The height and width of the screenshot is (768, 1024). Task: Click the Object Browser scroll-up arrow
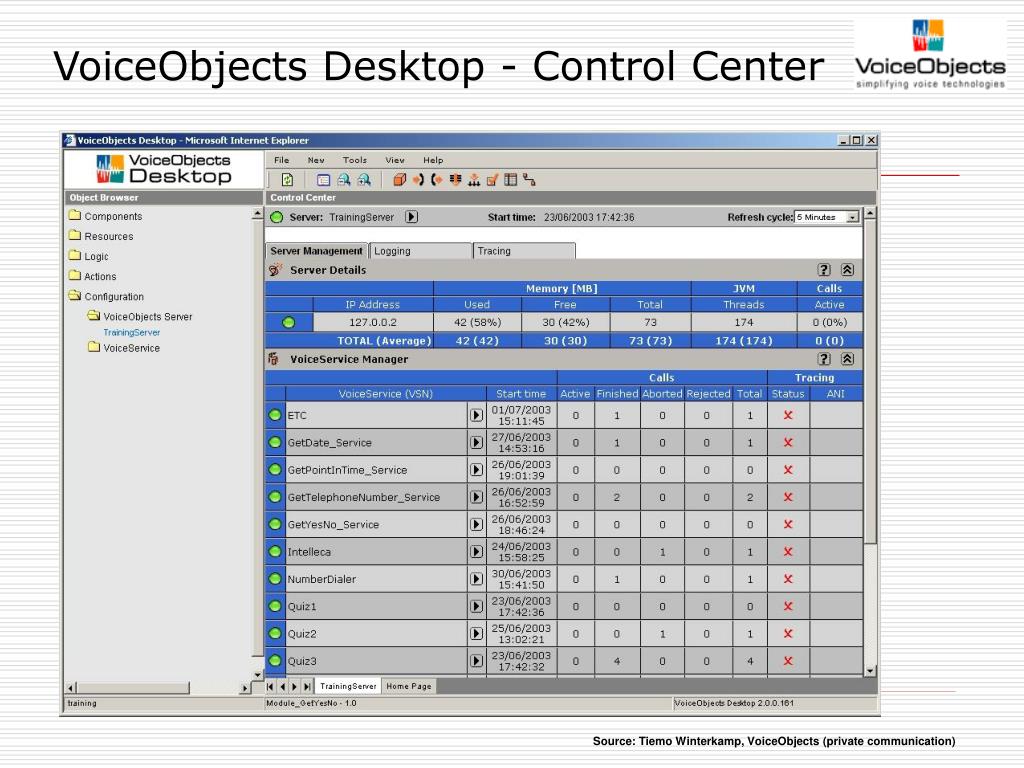click(257, 214)
